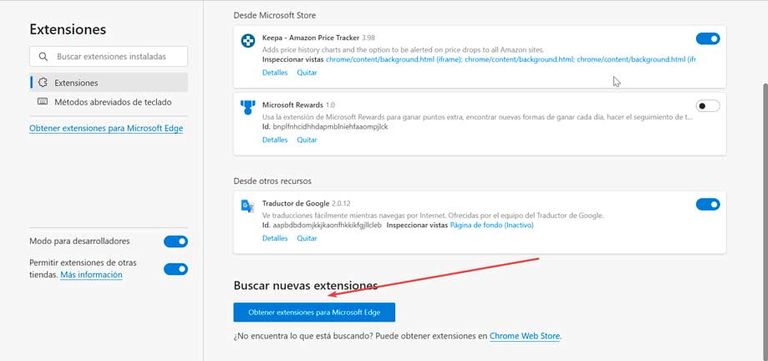Click Quitar for Keepa extension

(x=307, y=72)
